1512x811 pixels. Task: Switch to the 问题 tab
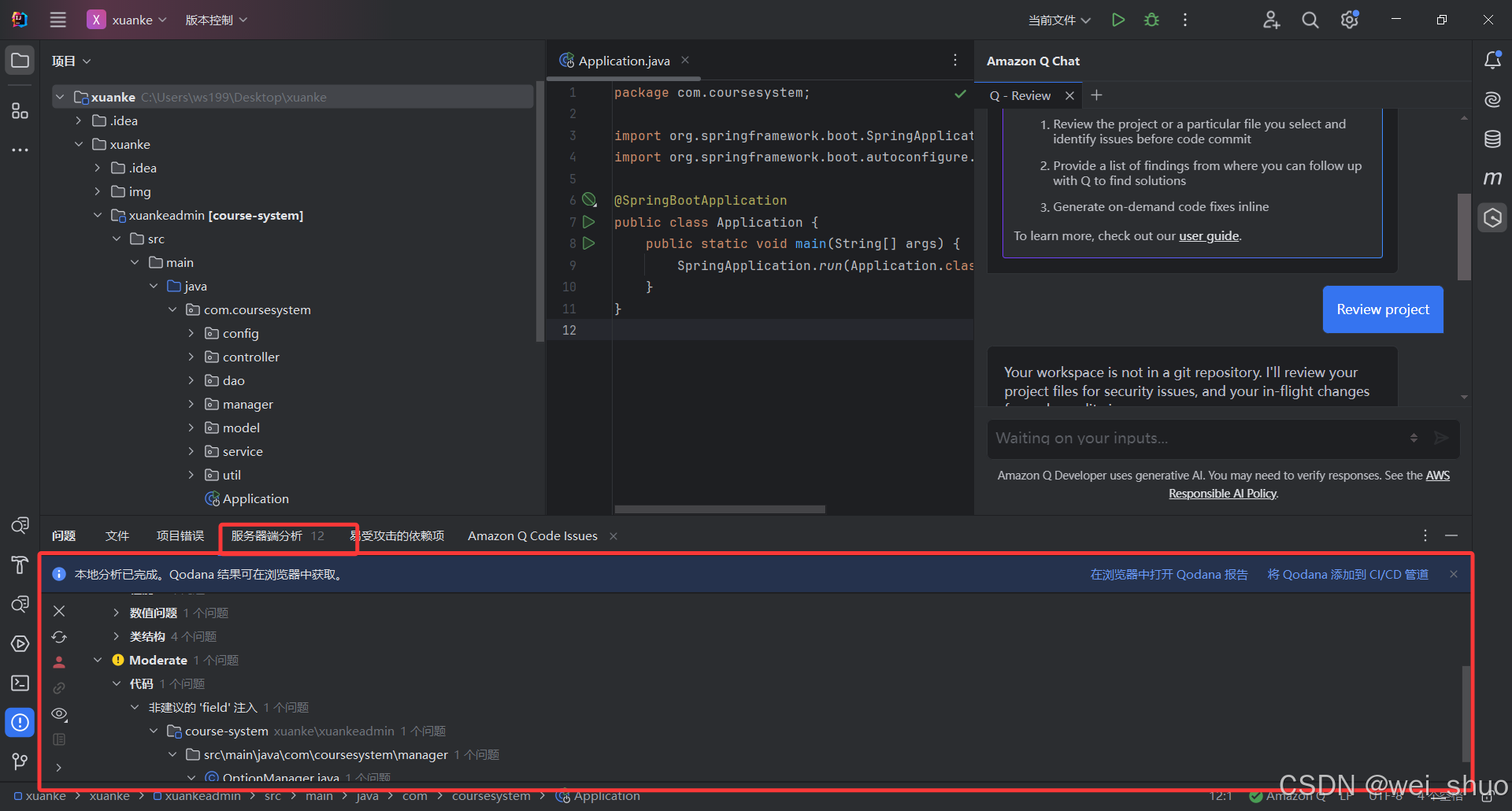point(64,535)
